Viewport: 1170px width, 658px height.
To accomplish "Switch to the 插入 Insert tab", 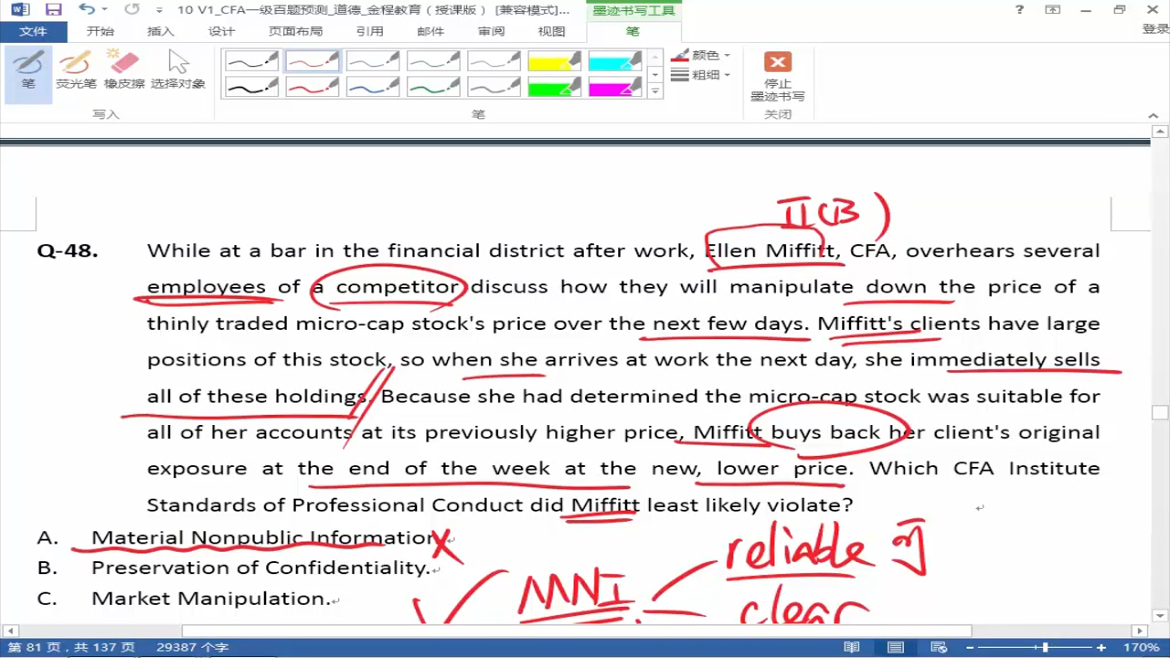I will pos(160,31).
